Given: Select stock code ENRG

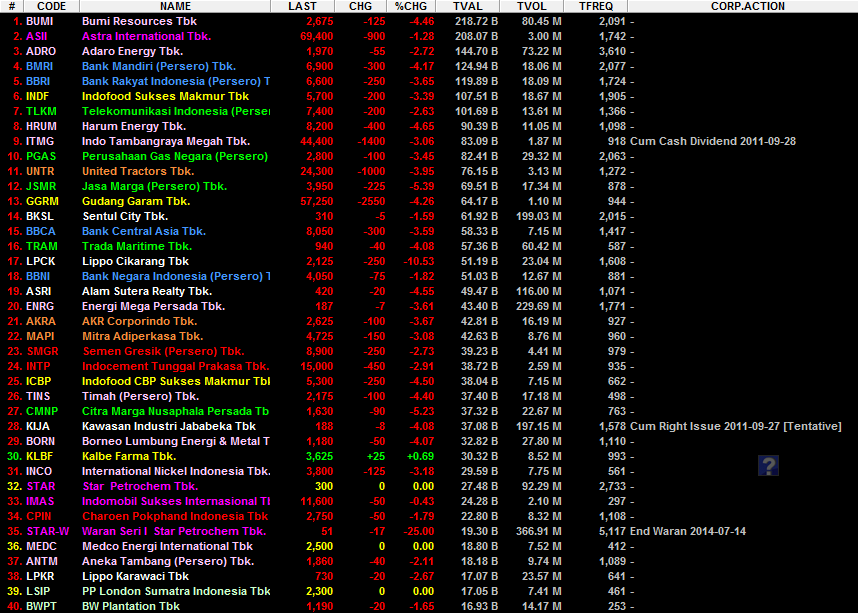Looking at the screenshot, I should [x=40, y=306].
